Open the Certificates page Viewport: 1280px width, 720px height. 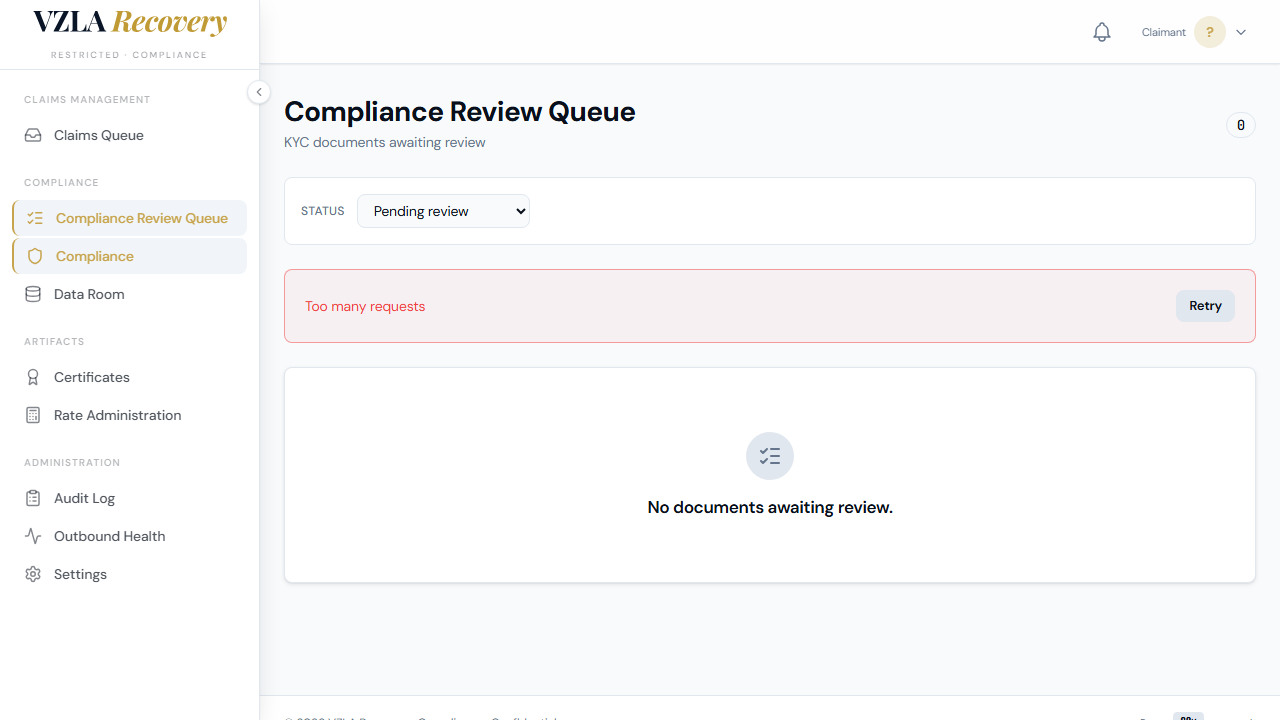(130, 377)
